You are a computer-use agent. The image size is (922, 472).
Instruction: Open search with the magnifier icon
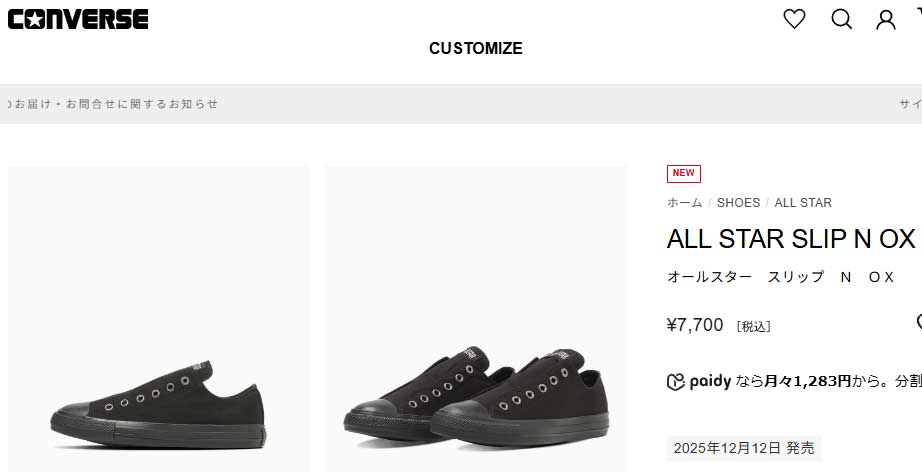(x=841, y=19)
